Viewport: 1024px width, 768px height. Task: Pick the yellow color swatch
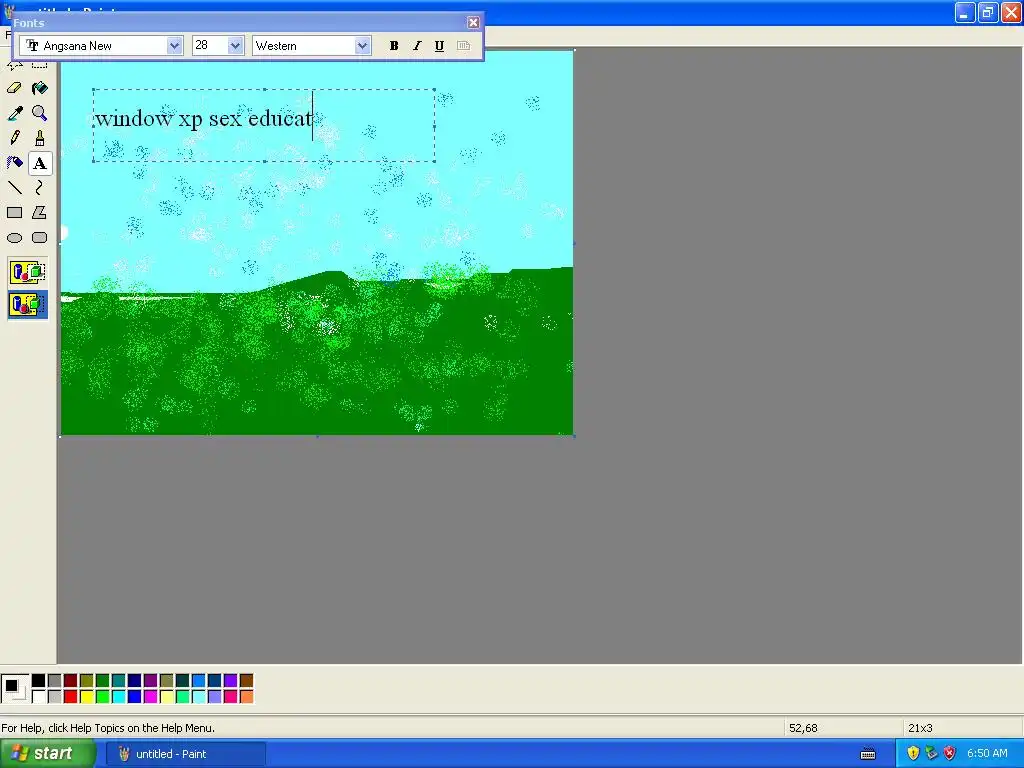point(86,697)
